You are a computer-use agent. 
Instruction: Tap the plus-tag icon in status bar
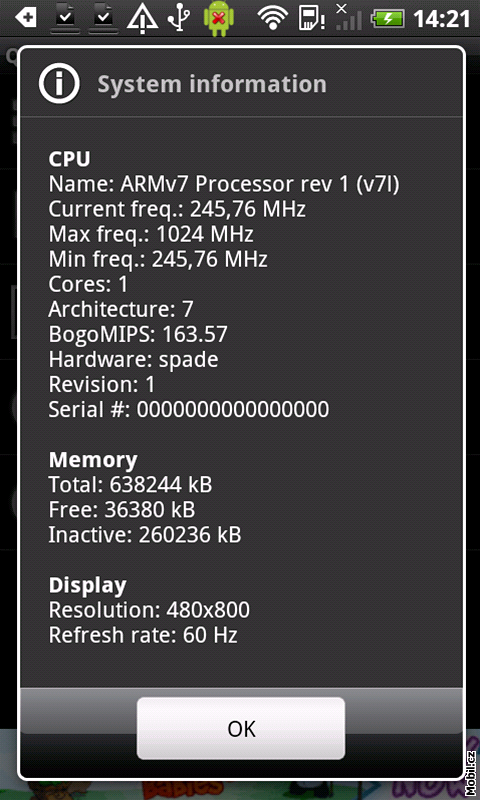click(26, 18)
